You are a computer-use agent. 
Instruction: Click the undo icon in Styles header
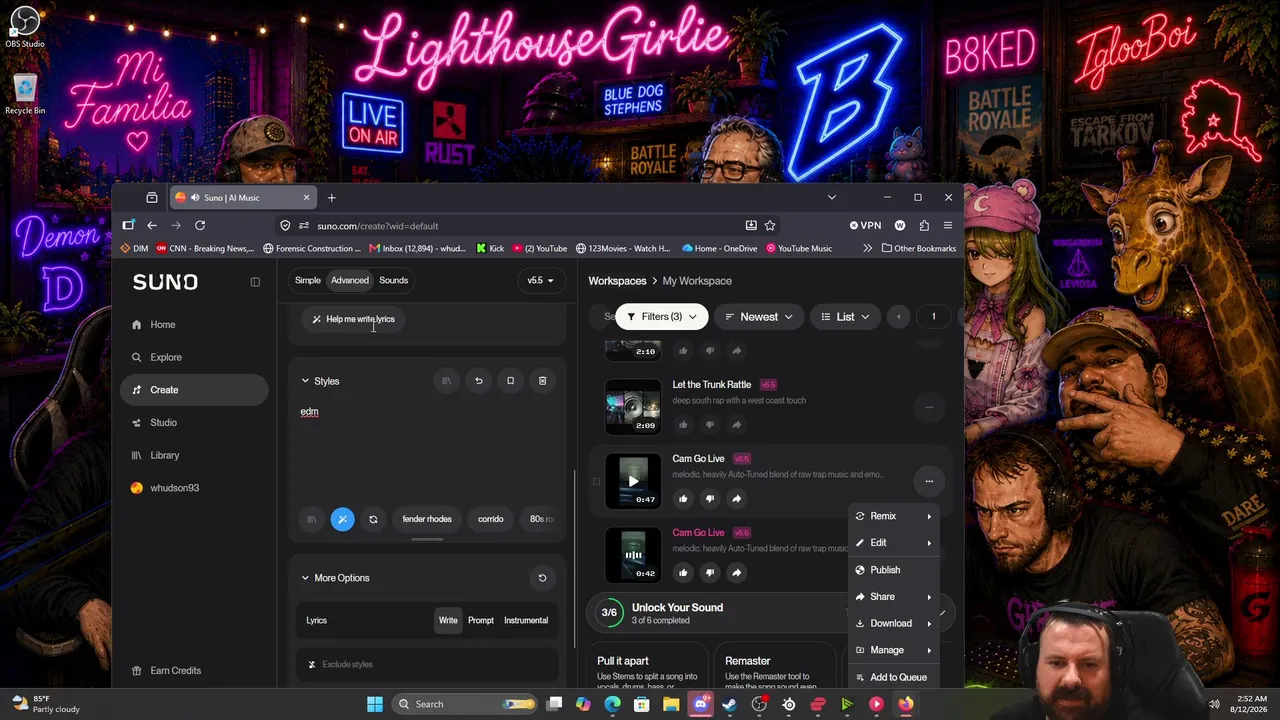tap(478, 381)
